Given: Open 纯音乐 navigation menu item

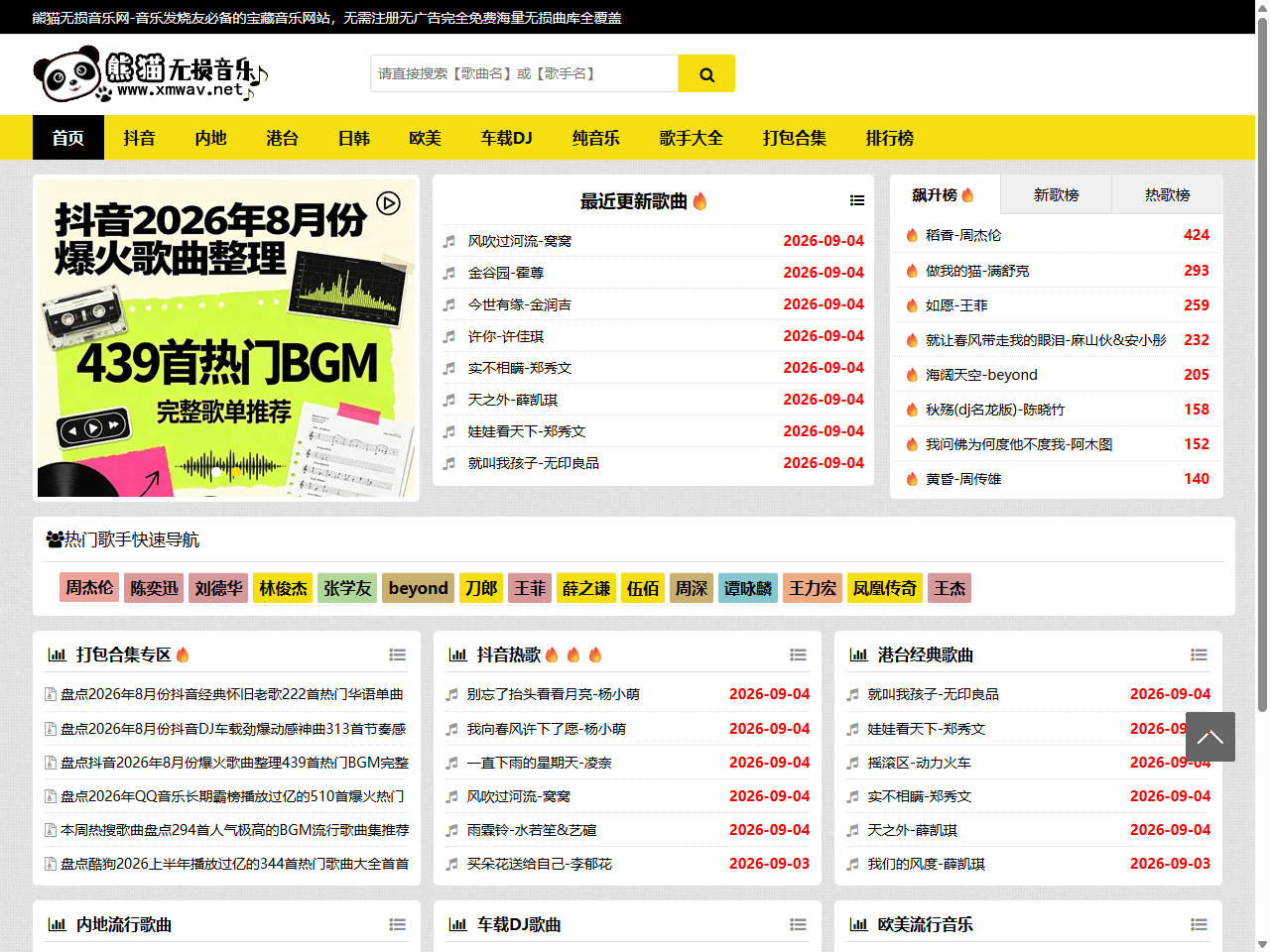Looking at the screenshot, I should [x=596, y=138].
